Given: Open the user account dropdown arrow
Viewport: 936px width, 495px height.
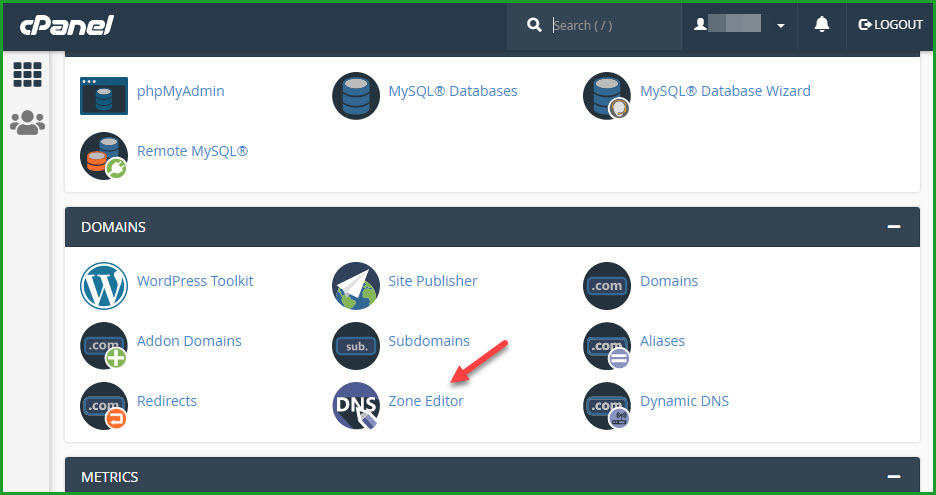Looking at the screenshot, I should [x=781, y=26].
